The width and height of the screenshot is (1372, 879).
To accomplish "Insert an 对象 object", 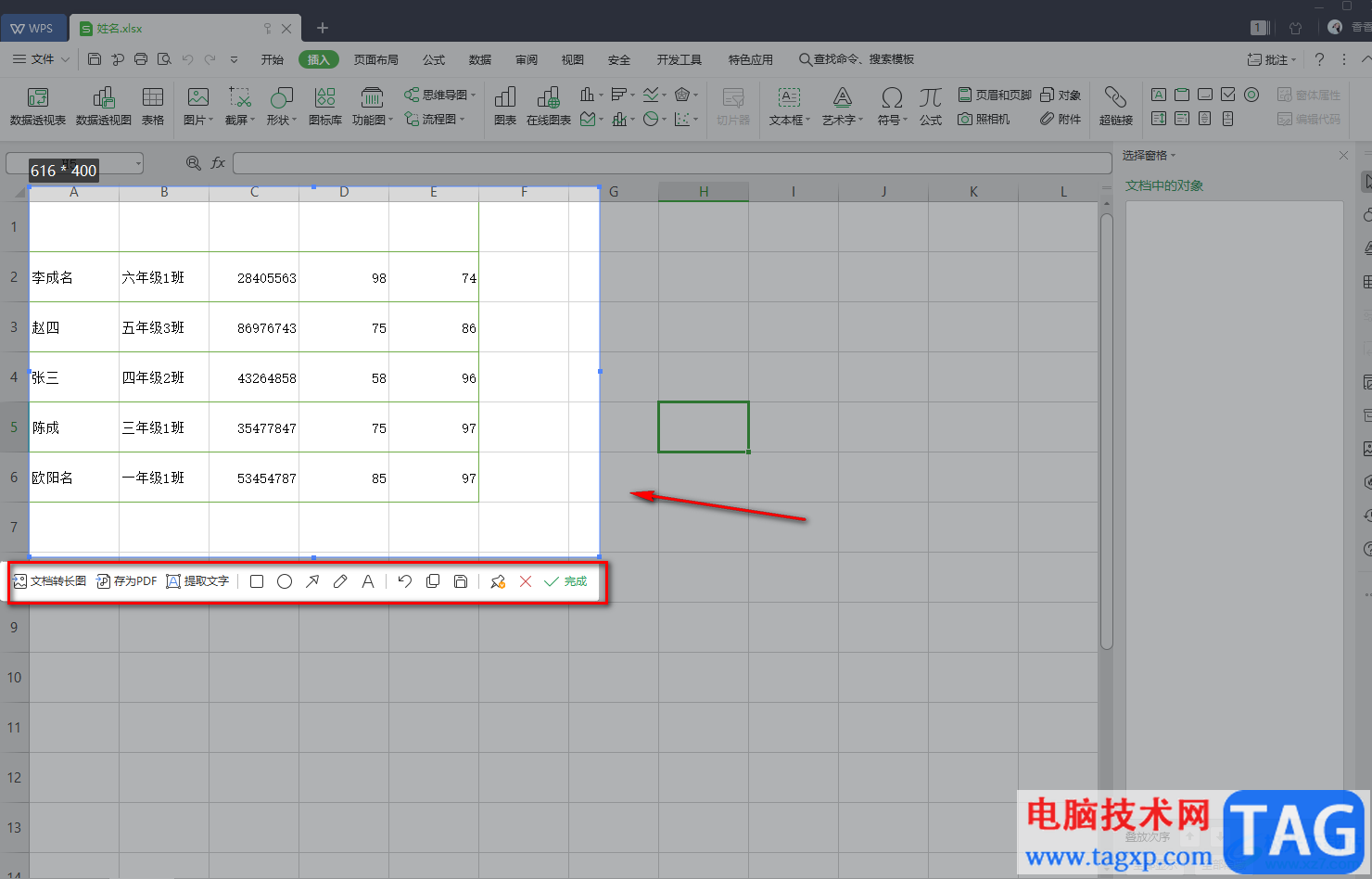I will [x=1061, y=95].
